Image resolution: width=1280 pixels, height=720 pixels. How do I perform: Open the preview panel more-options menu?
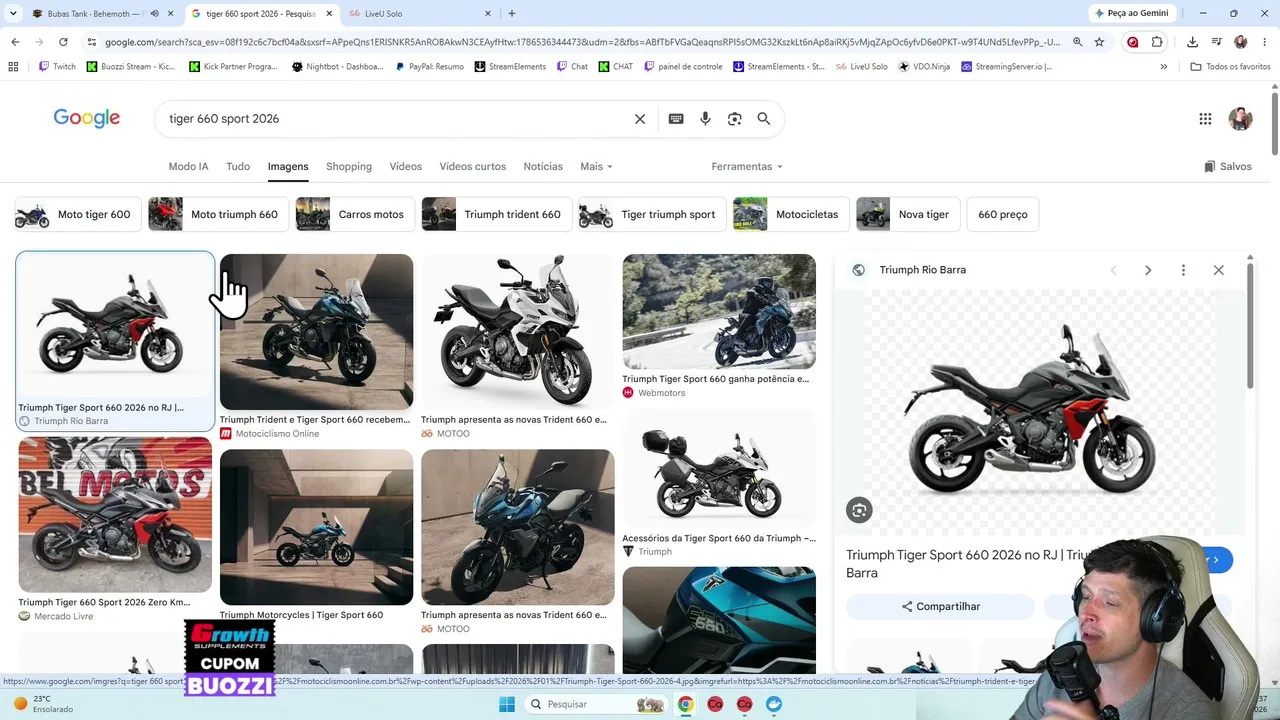click(x=1183, y=270)
